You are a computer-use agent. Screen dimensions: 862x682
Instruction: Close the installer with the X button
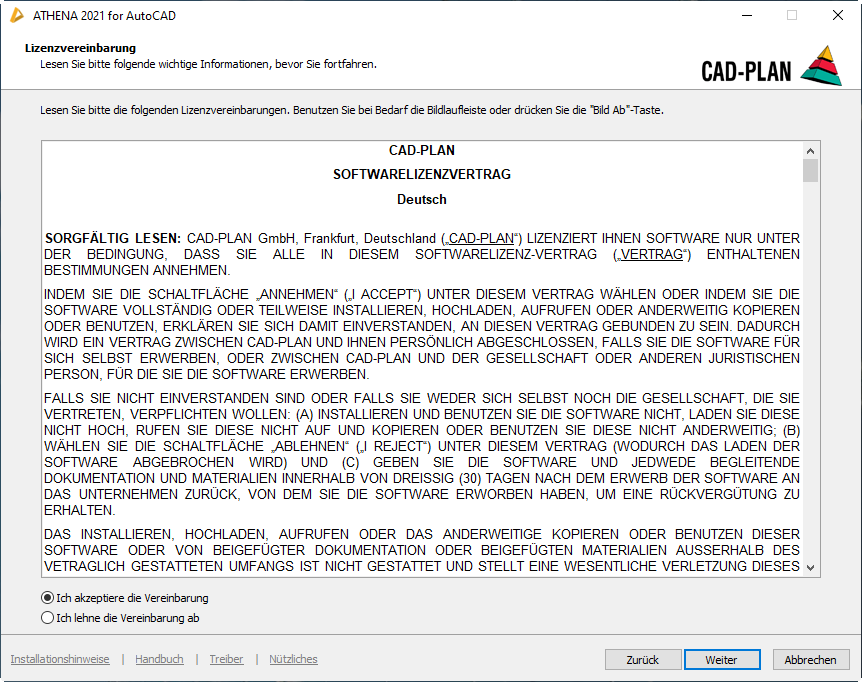coord(838,16)
